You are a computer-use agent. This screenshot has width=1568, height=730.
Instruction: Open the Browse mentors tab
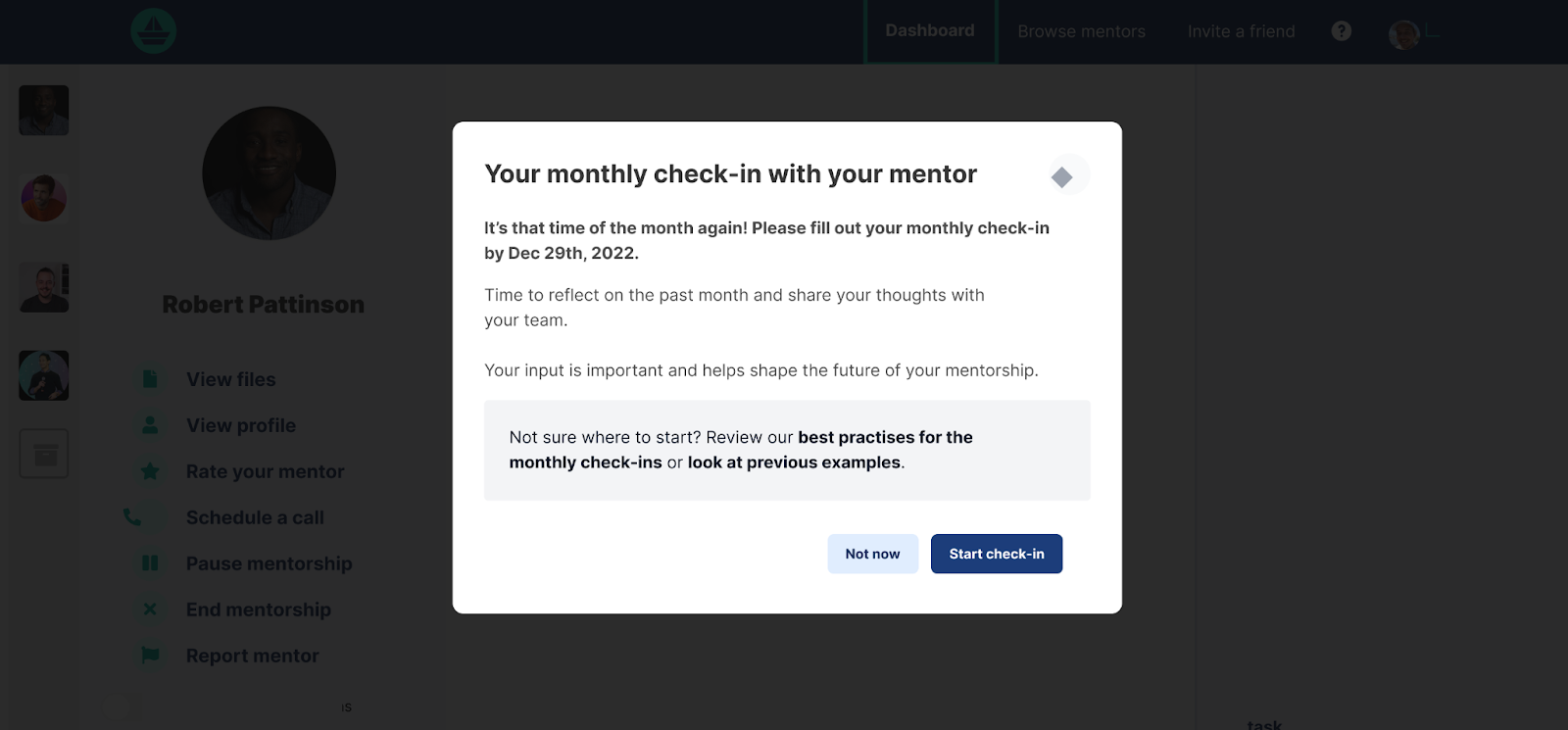tap(1081, 31)
